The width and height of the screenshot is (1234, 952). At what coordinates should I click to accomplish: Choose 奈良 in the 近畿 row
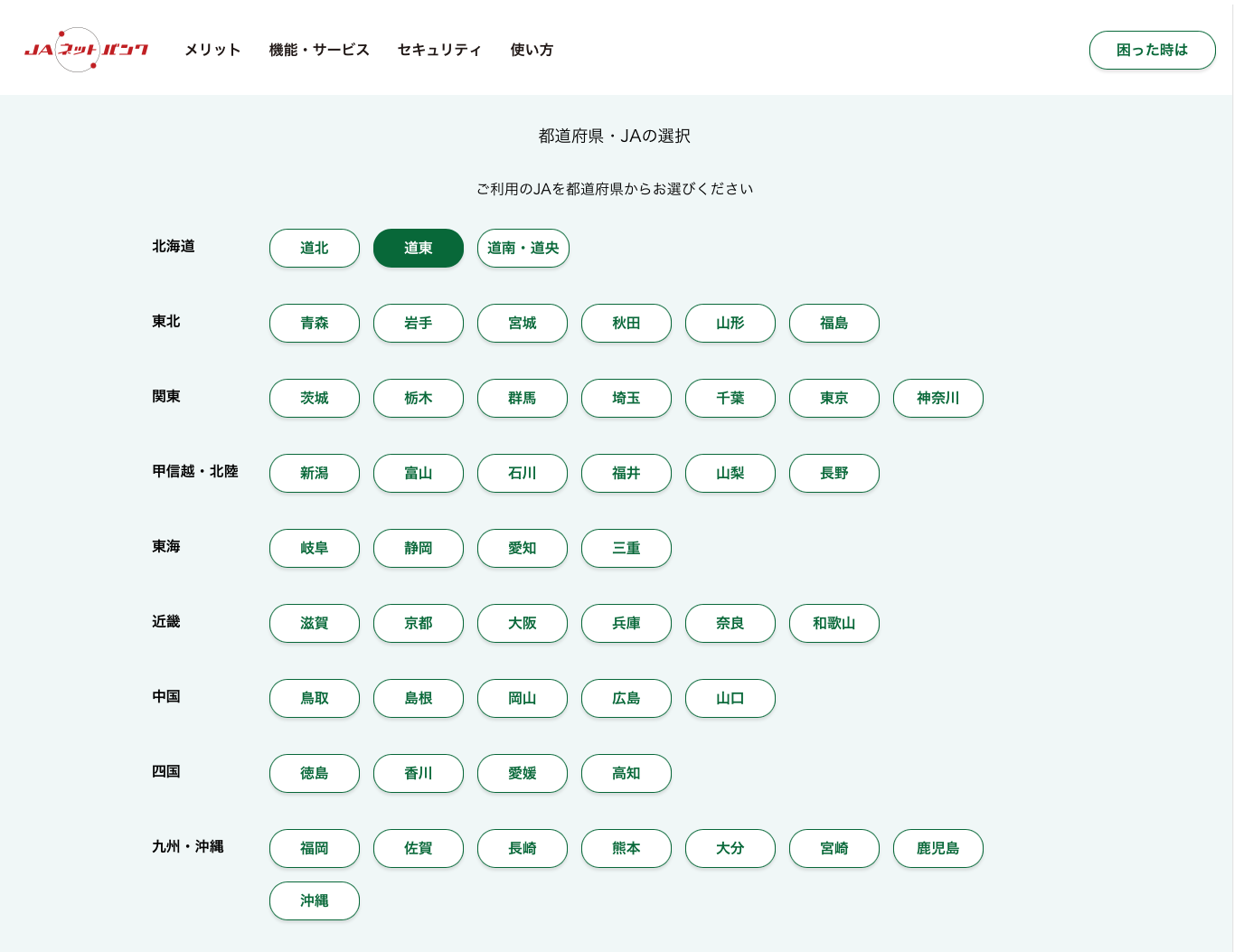[730, 623]
